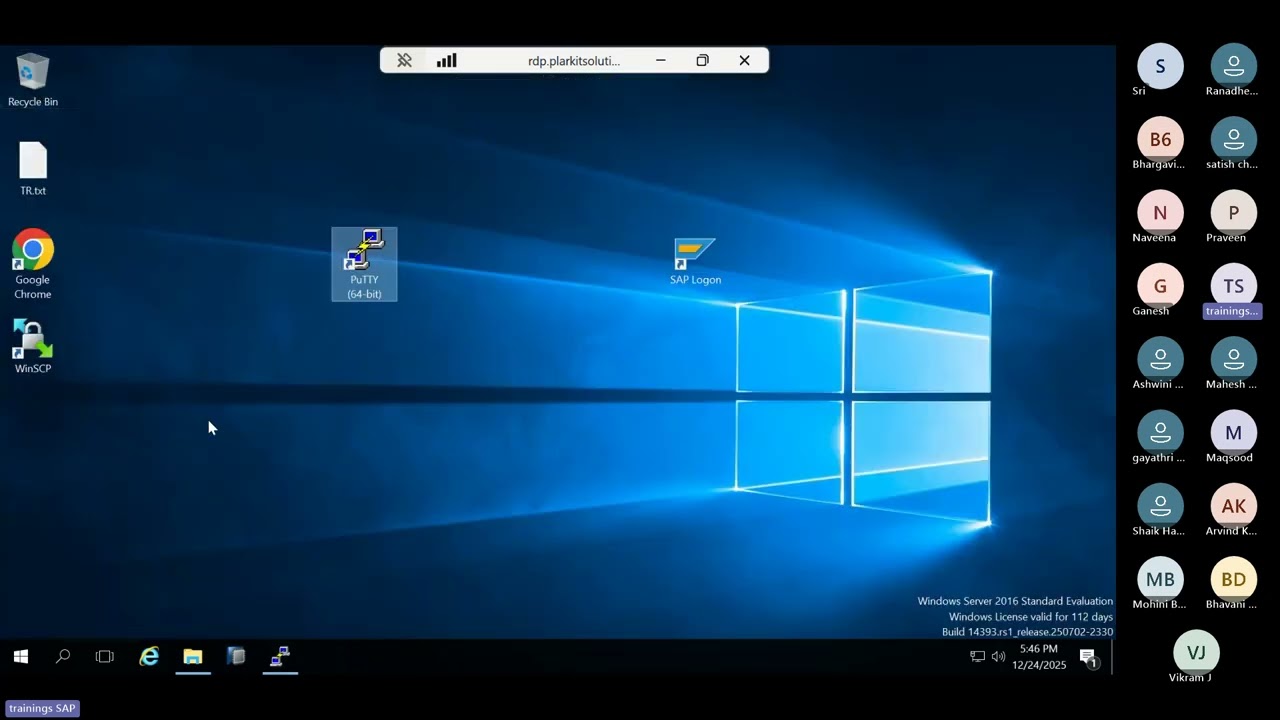Click the Show Desktop sliver on taskbar
The width and height of the screenshot is (1280, 720).
point(1113,657)
